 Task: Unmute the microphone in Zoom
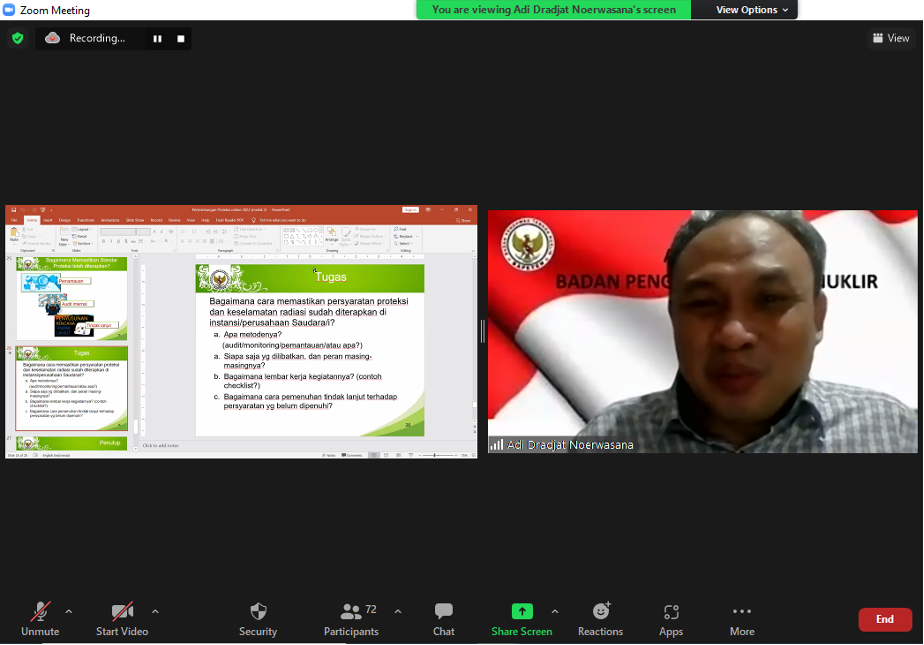pos(40,619)
